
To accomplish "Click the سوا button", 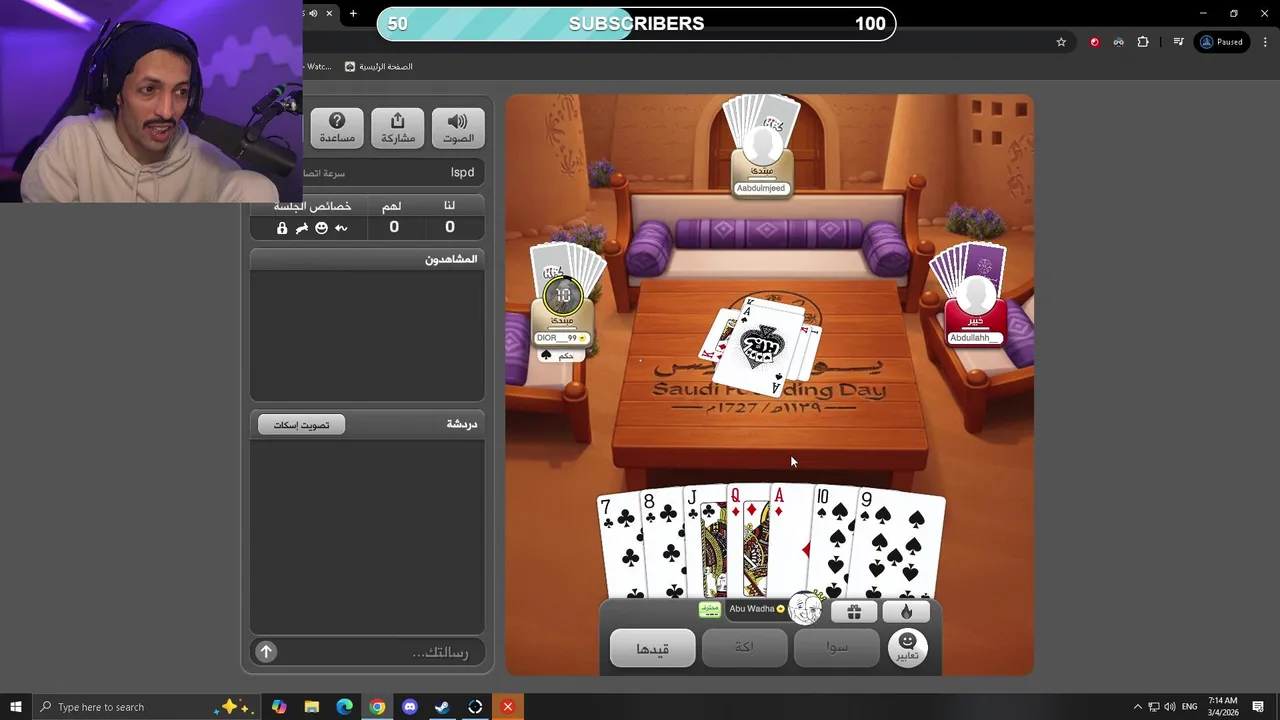I will 836,648.
